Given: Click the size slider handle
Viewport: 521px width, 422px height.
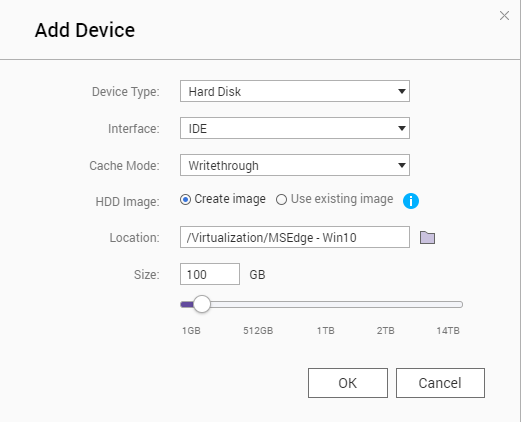Looking at the screenshot, I should [202, 304].
